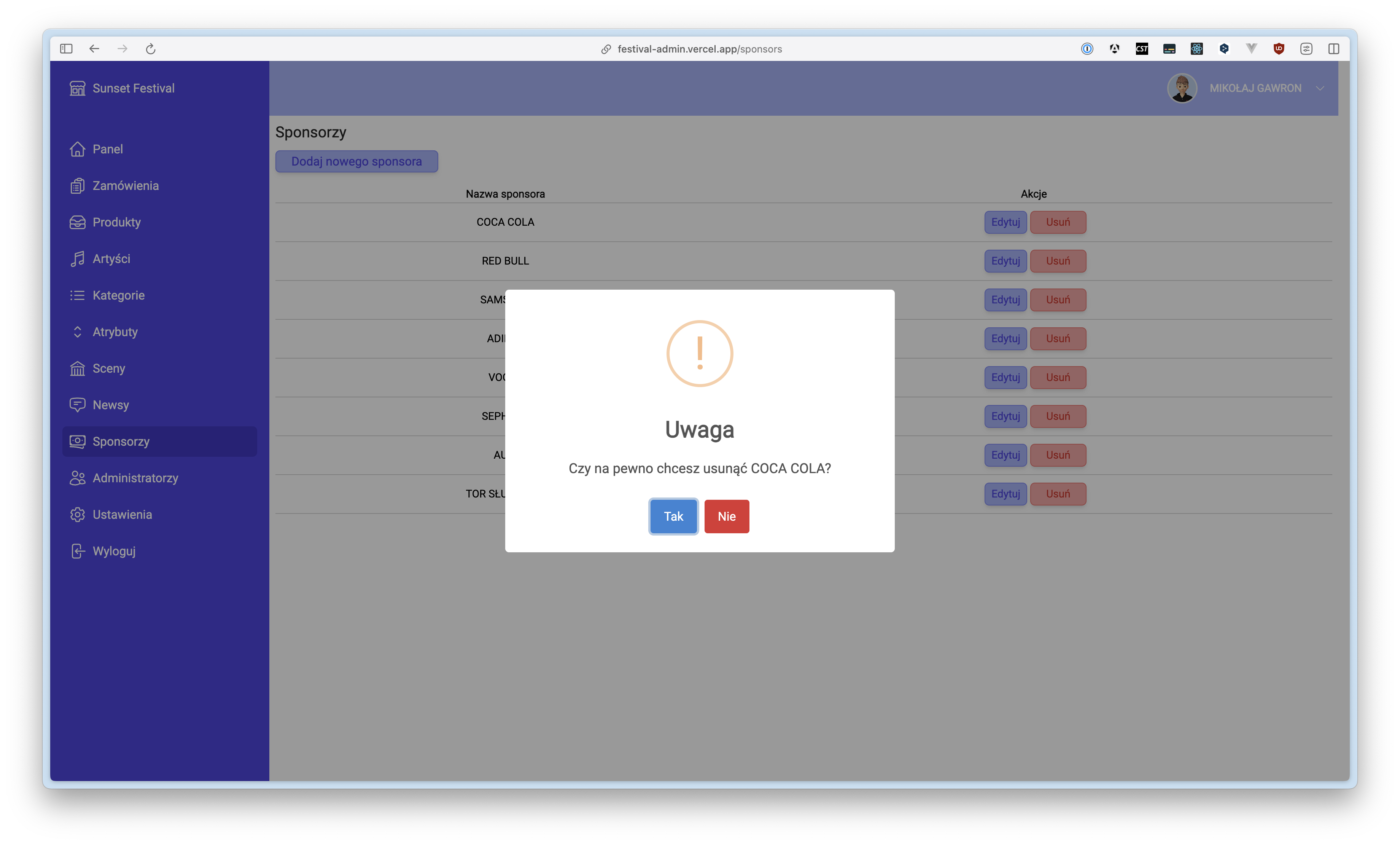This screenshot has width=1400, height=845.
Task: Click the Sunset Festival store logo icon
Action: pos(77,88)
